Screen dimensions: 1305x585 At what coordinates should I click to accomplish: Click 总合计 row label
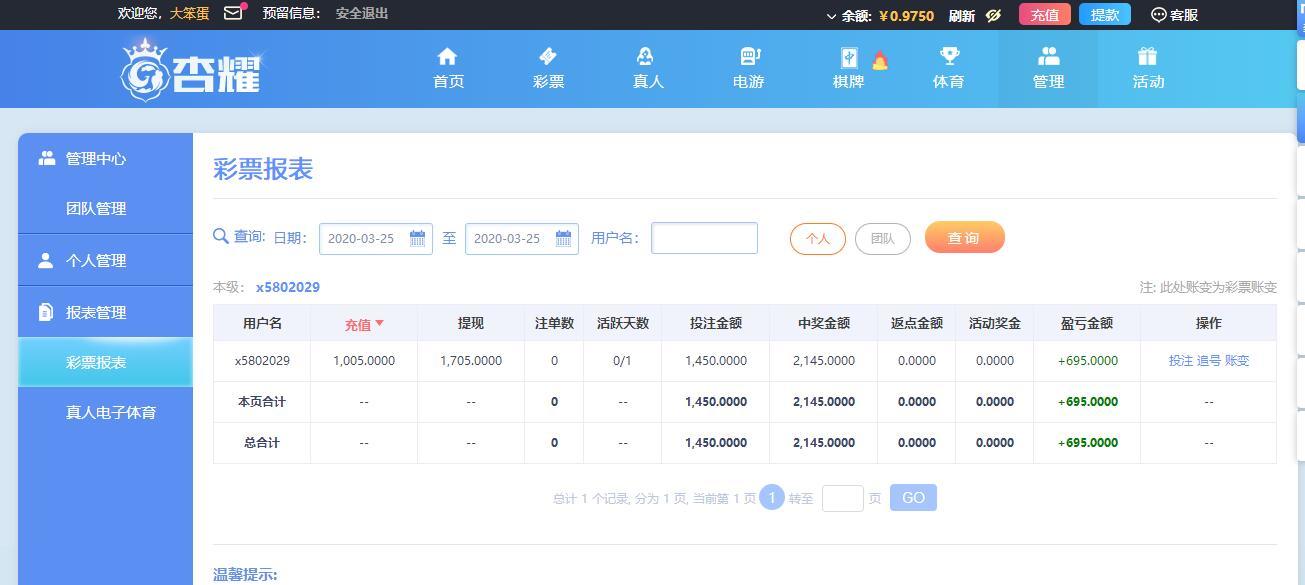pos(262,443)
